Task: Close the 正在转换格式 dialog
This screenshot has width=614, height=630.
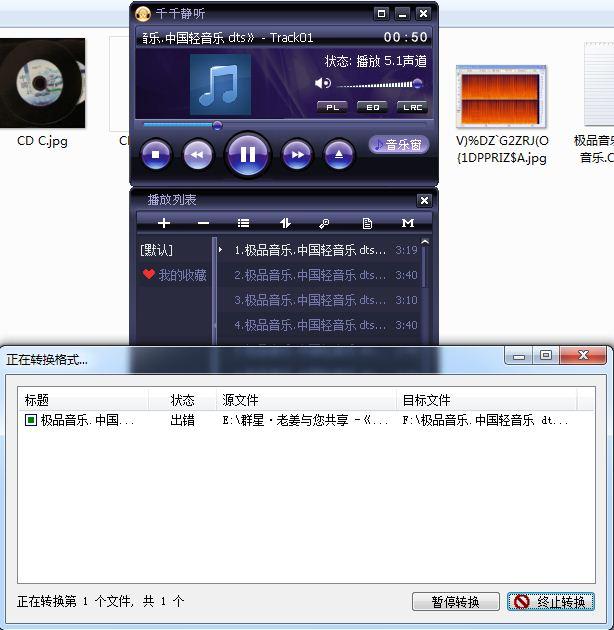Action: coord(583,356)
